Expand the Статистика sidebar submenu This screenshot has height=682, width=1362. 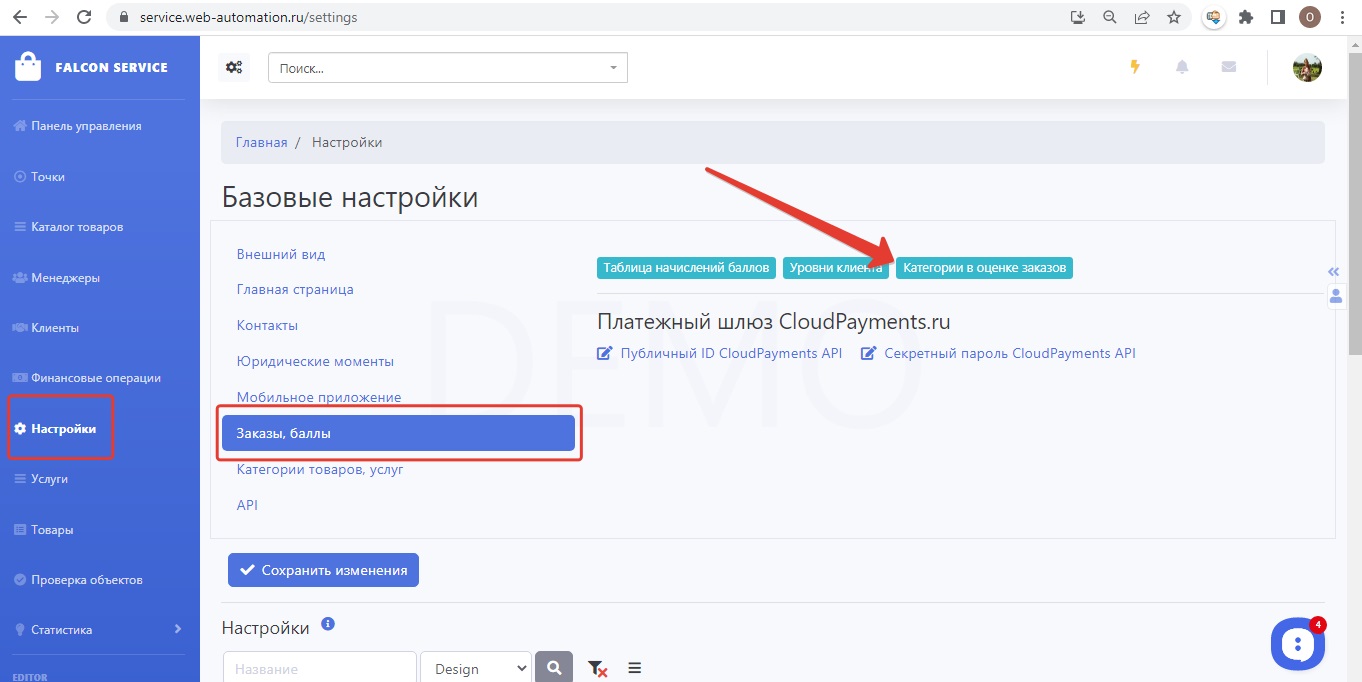[177, 629]
